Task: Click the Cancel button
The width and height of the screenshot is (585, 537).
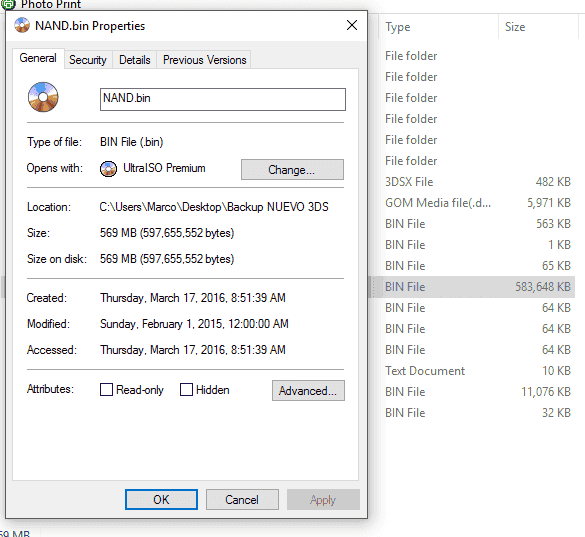Action: [242, 499]
